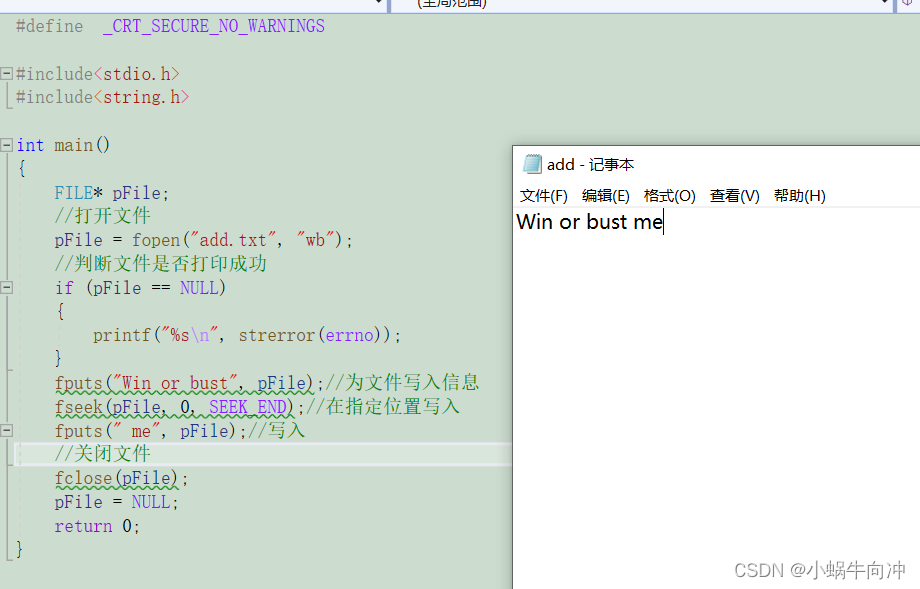920x589 pixels.
Task: Place cursor in 'Win or bust me' text
Action: point(589,222)
